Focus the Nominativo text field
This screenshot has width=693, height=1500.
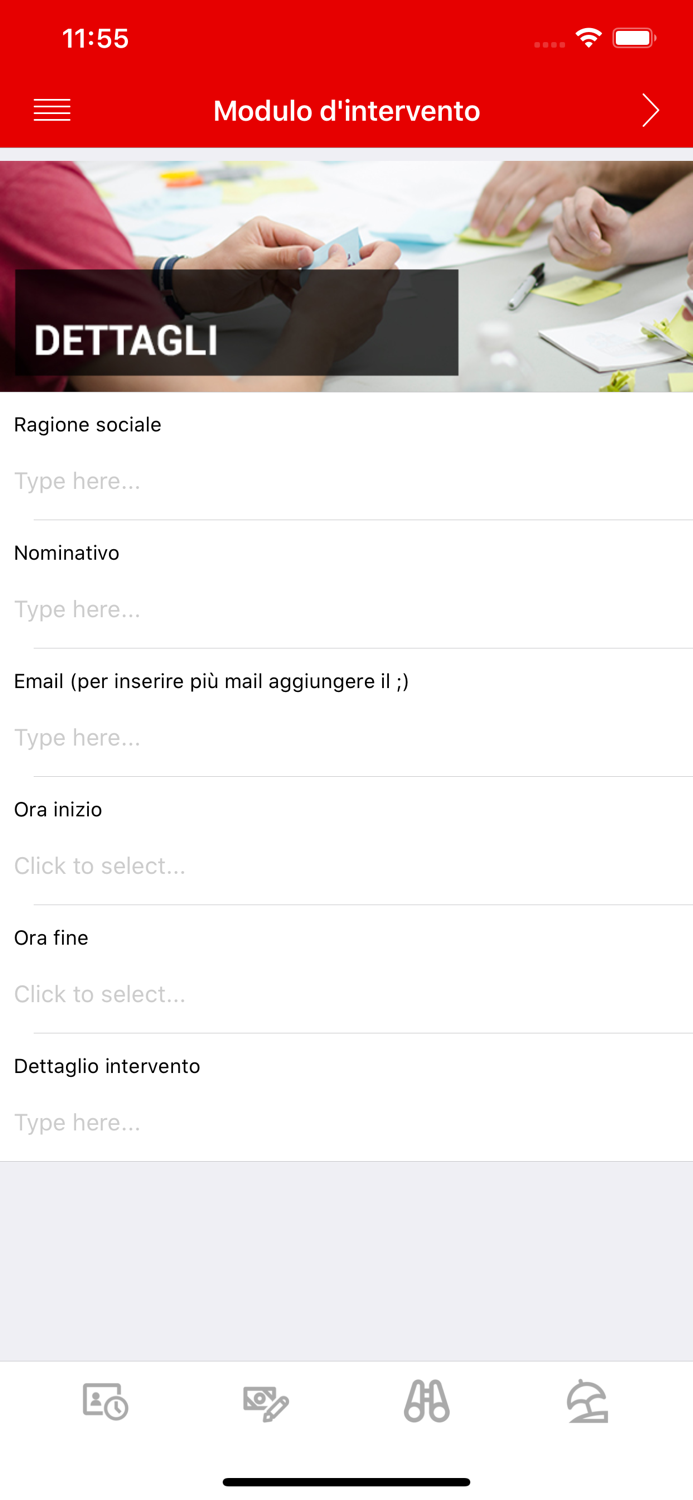point(346,609)
